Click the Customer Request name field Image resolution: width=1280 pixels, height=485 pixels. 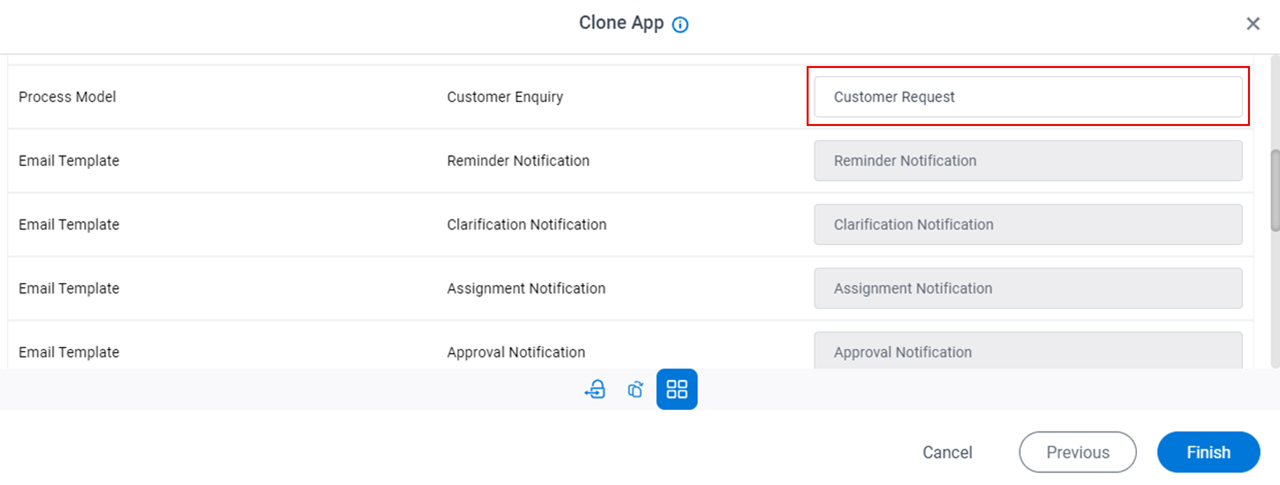click(1028, 97)
